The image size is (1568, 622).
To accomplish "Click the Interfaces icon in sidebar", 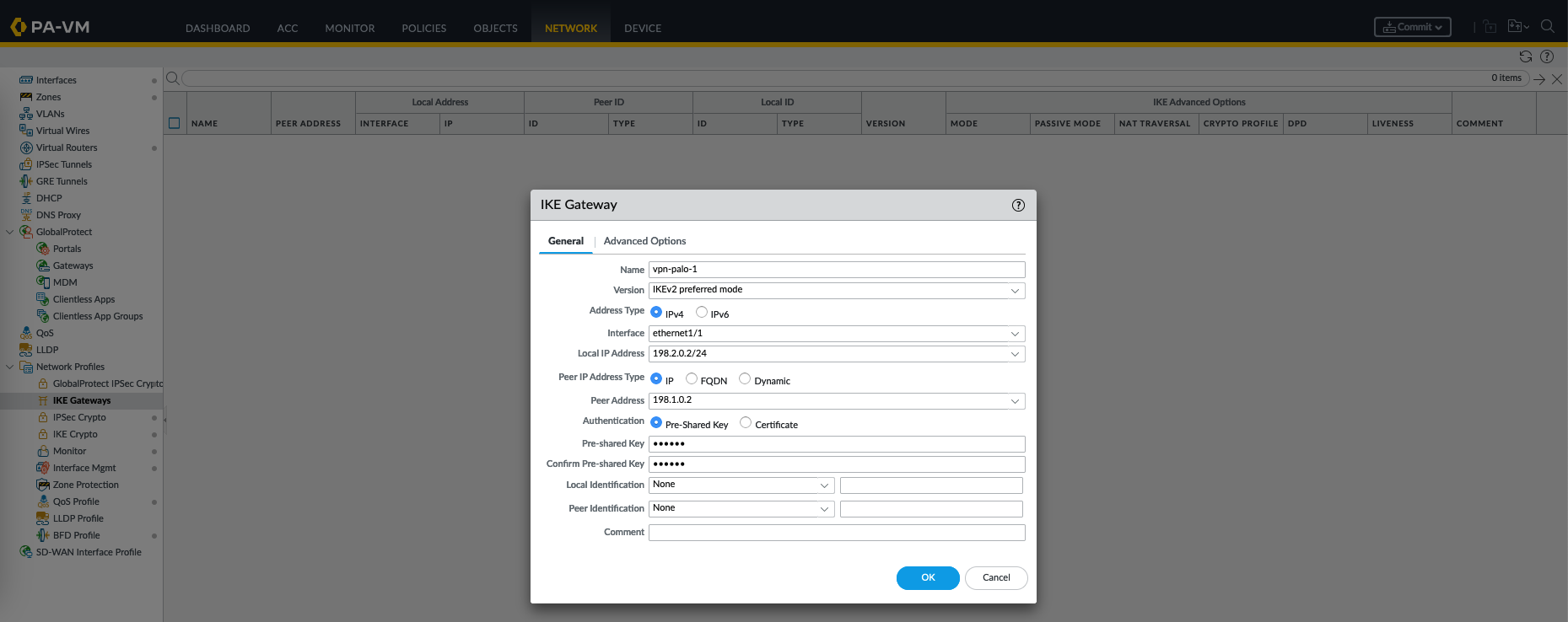I will 26,80.
